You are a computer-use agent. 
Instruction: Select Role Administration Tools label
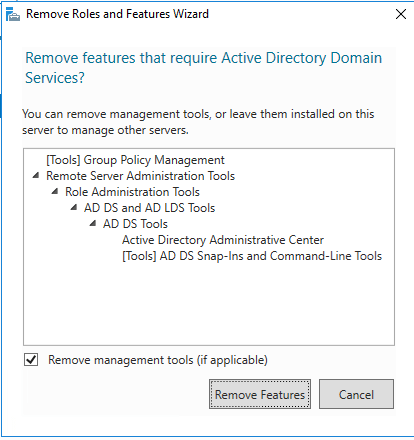(132, 192)
